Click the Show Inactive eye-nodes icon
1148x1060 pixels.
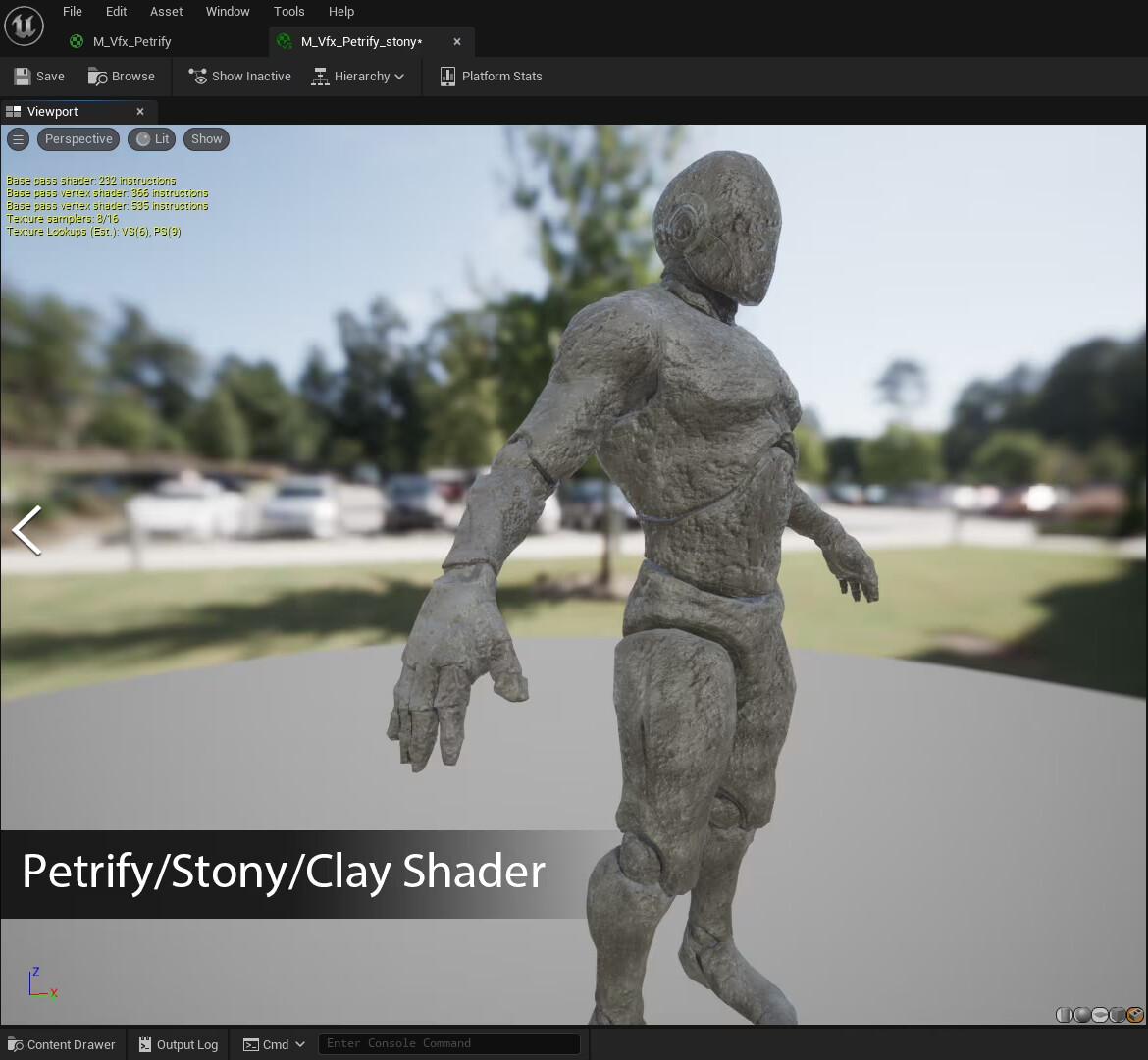[x=197, y=77]
